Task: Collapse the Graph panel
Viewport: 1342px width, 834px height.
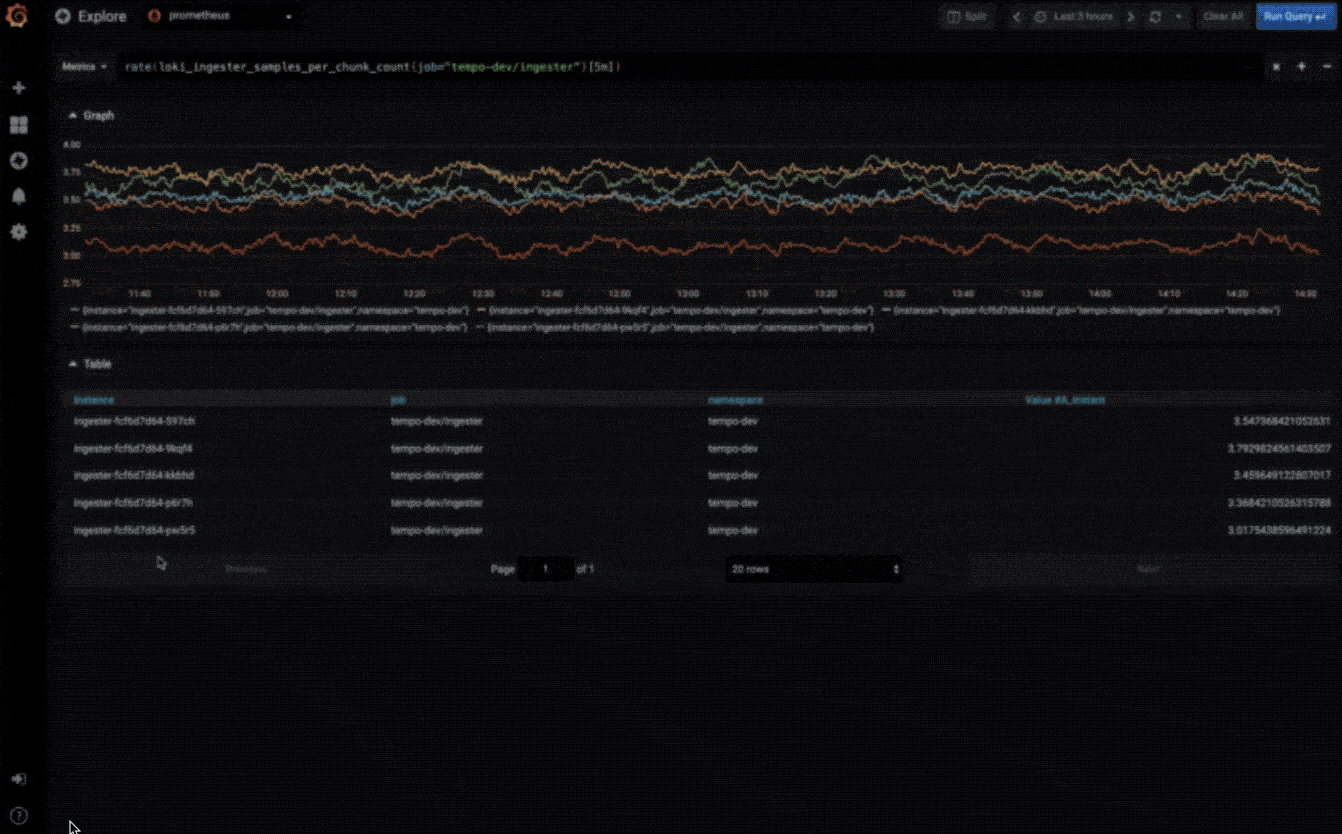Action: click(91, 115)
